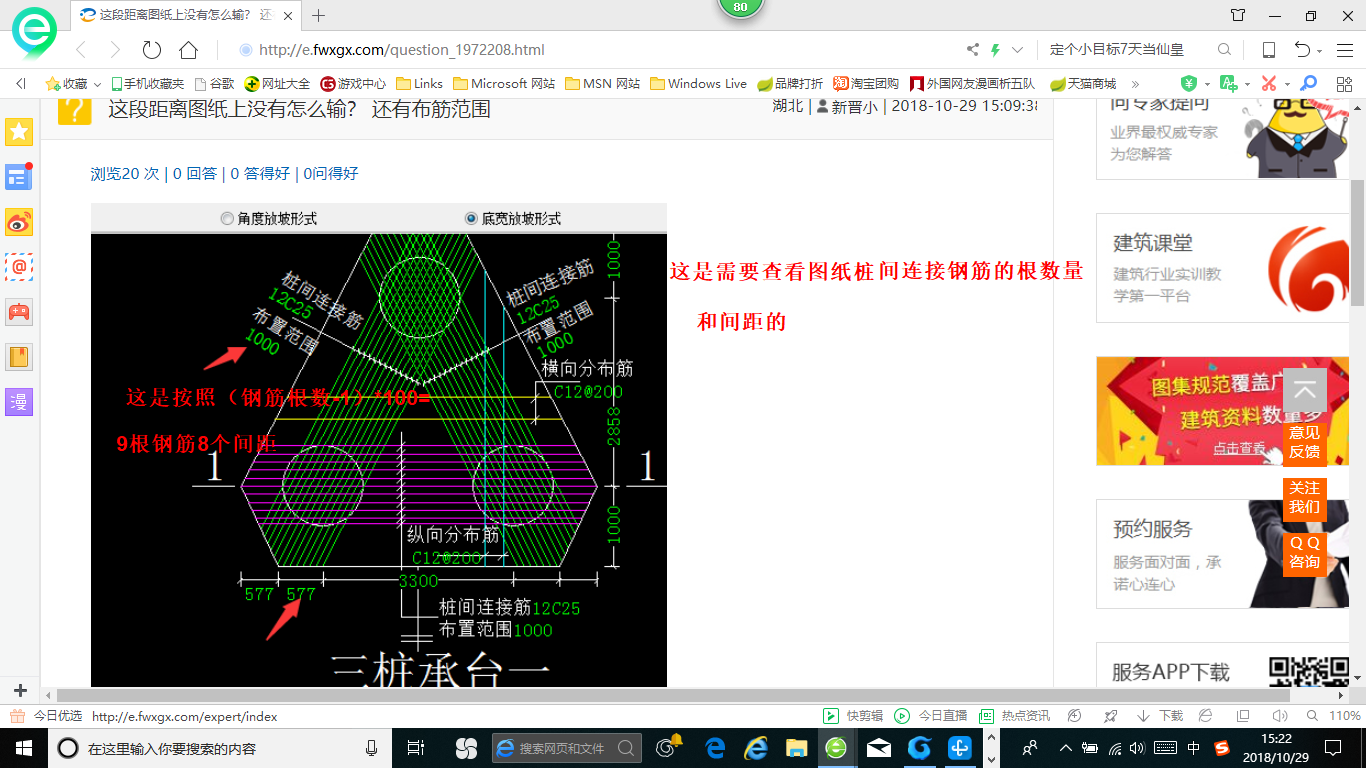Open the 建筑课堂 sidebar card
This screenshot has height=768, width=1366.
[x=1223, y=268]
